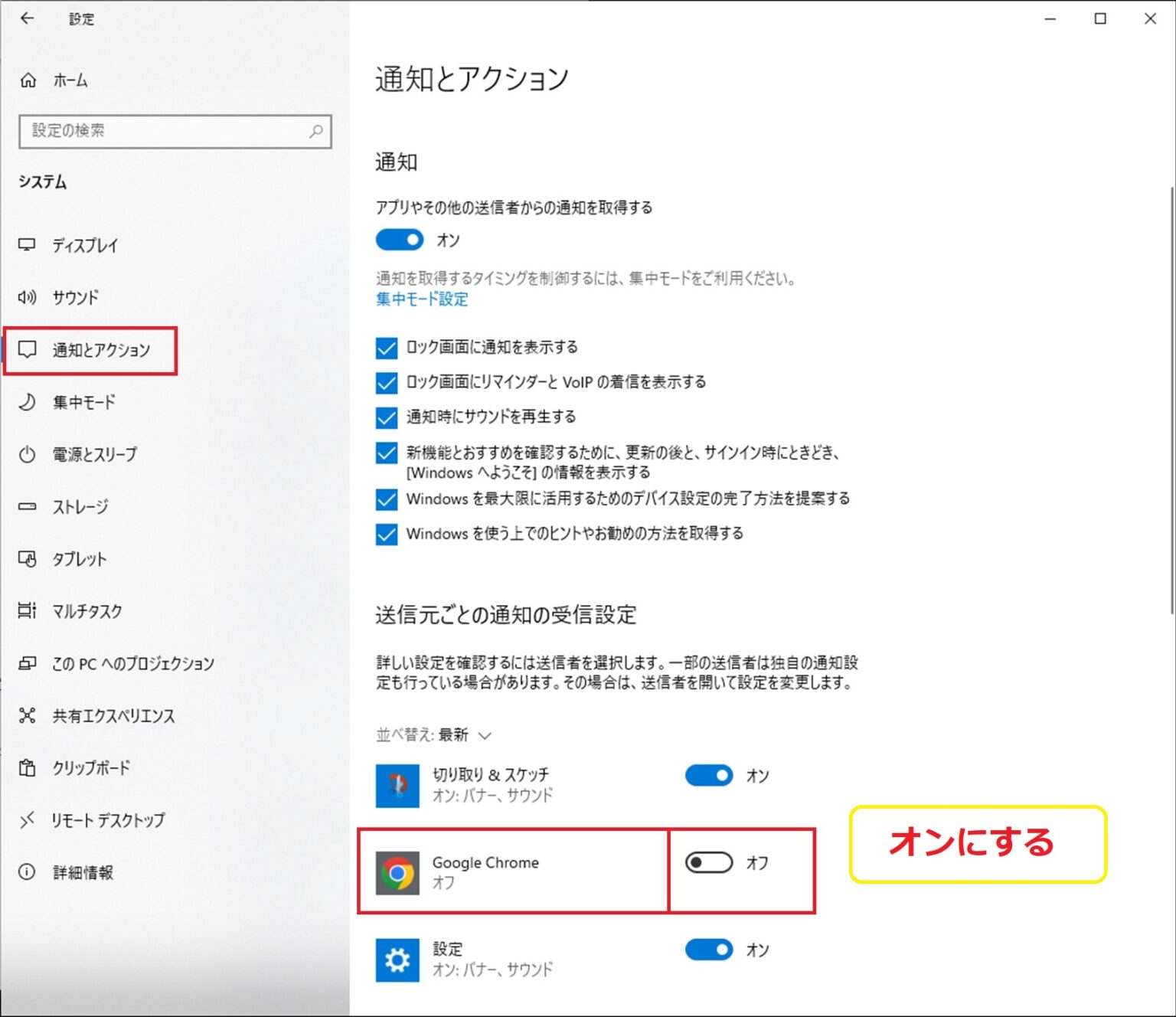1176x1017 pixels.
Task: Open Google Chrome notification settings via its icon
Action: (x=397, y=872)
